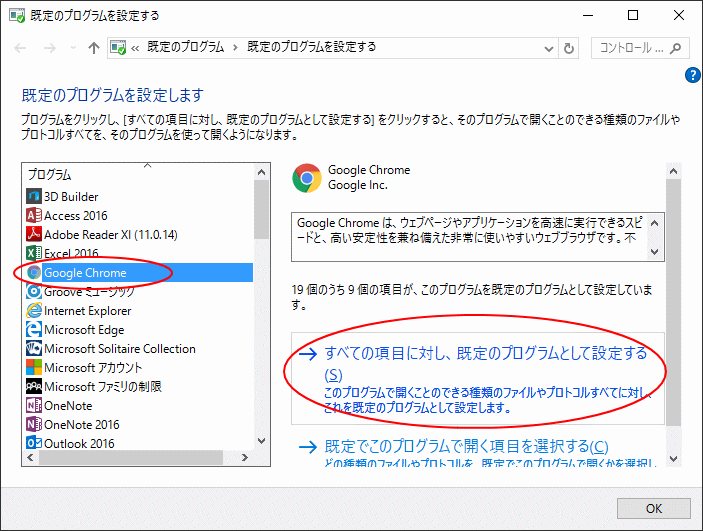This screenshot has width=703, height=531.
Task: Click program list scroll right arrow
Action: click(x=245, y=457)
